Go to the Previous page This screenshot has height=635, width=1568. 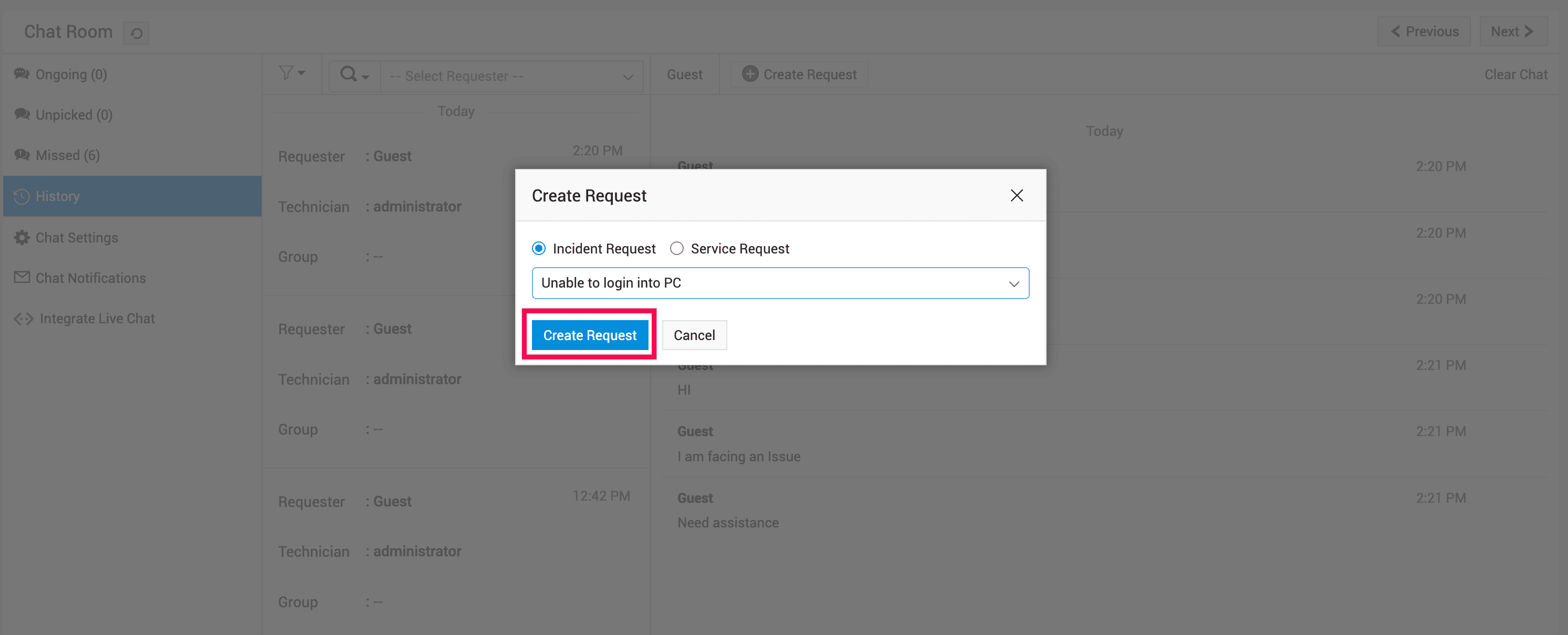pyautogui.click(x=1424, y=31)
